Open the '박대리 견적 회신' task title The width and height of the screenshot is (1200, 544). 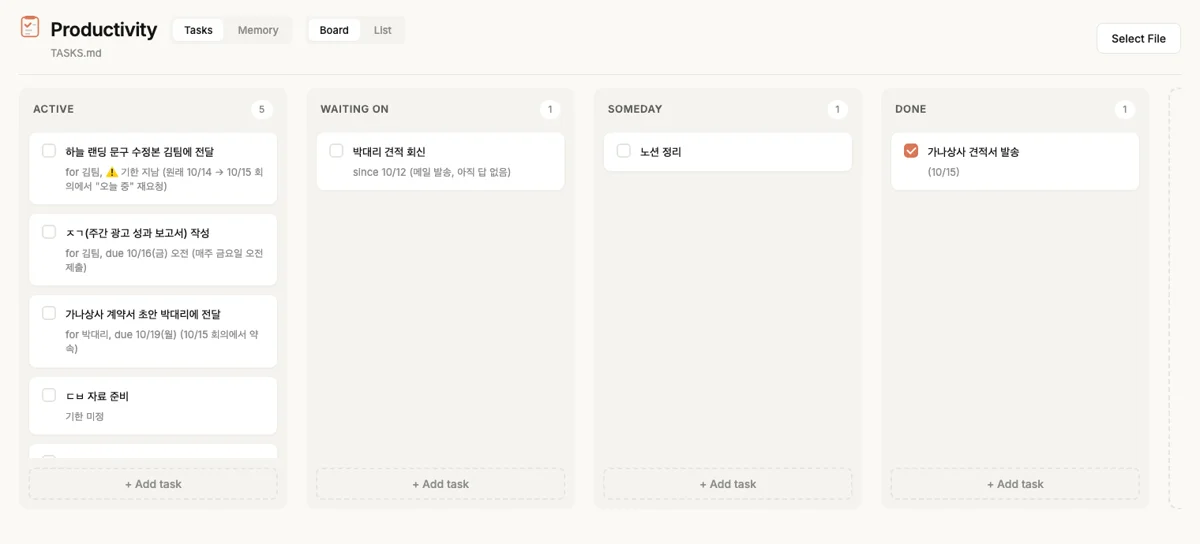point(389,152)
